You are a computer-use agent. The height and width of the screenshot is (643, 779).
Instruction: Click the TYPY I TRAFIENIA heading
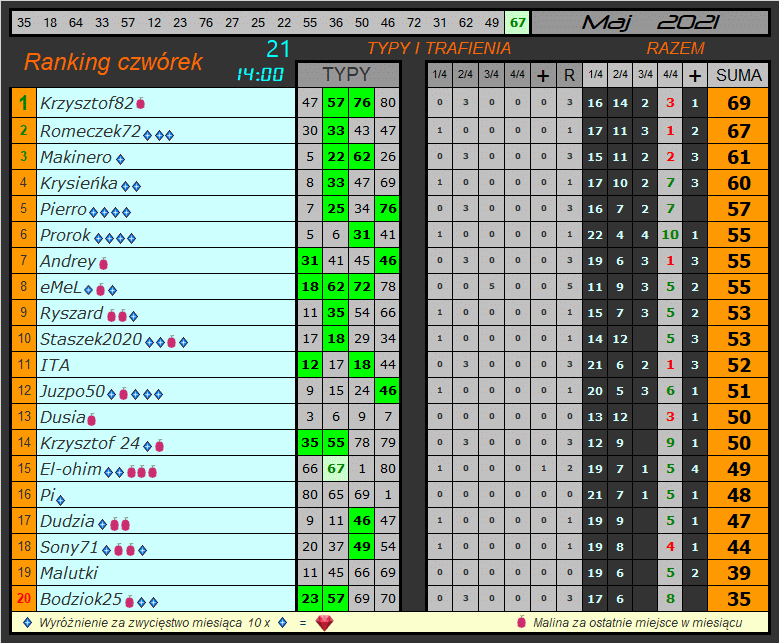(x=439, y=48)
